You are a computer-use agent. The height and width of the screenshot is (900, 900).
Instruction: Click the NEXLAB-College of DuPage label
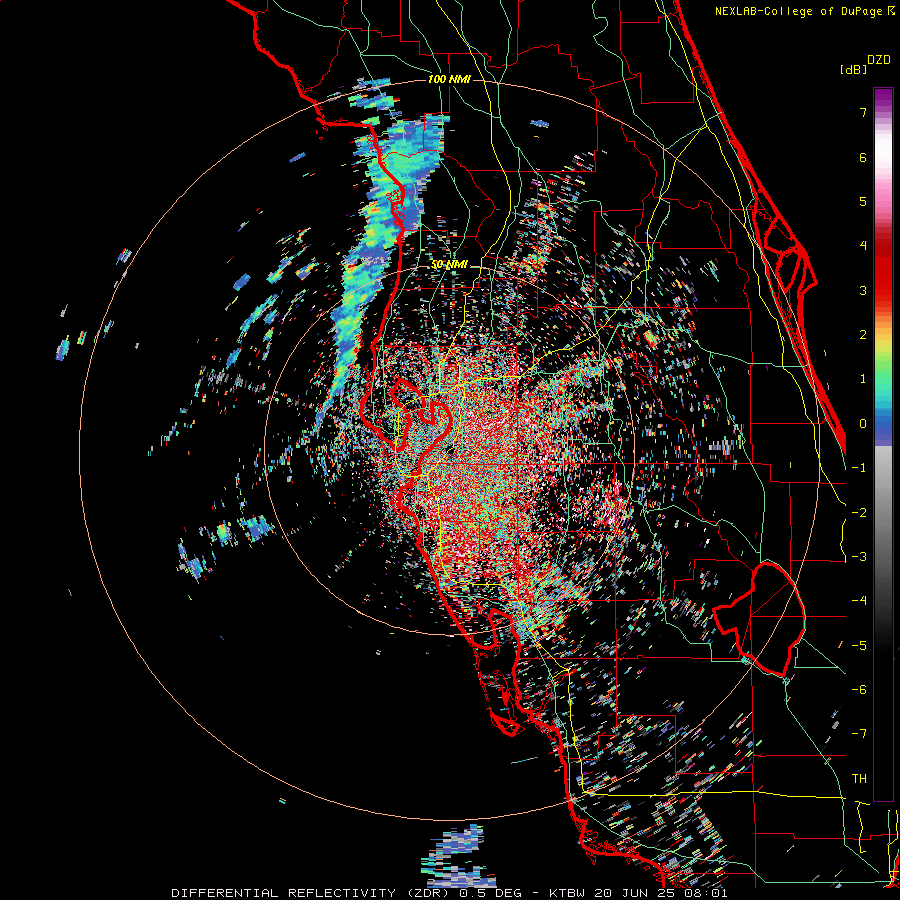tap(804, 11)
